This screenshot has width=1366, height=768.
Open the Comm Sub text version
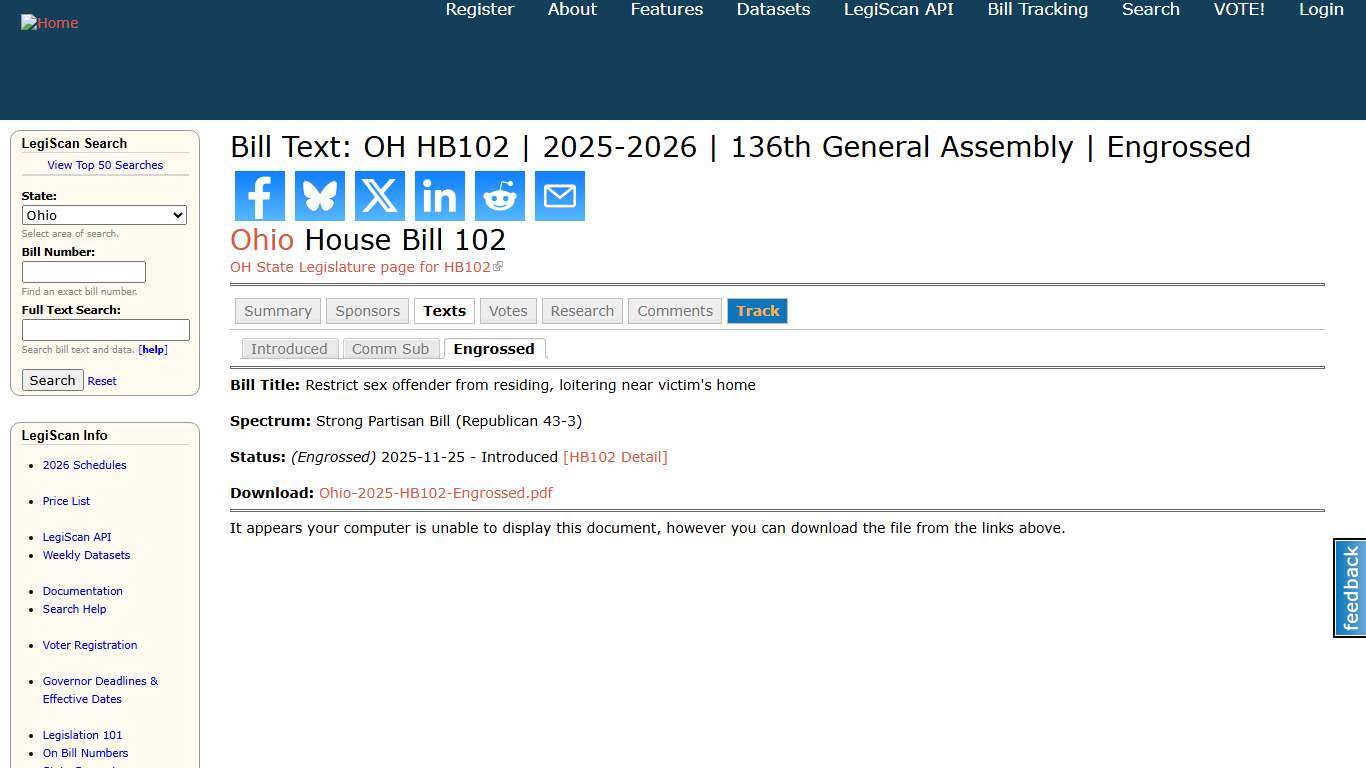click(x=391, y=348)
